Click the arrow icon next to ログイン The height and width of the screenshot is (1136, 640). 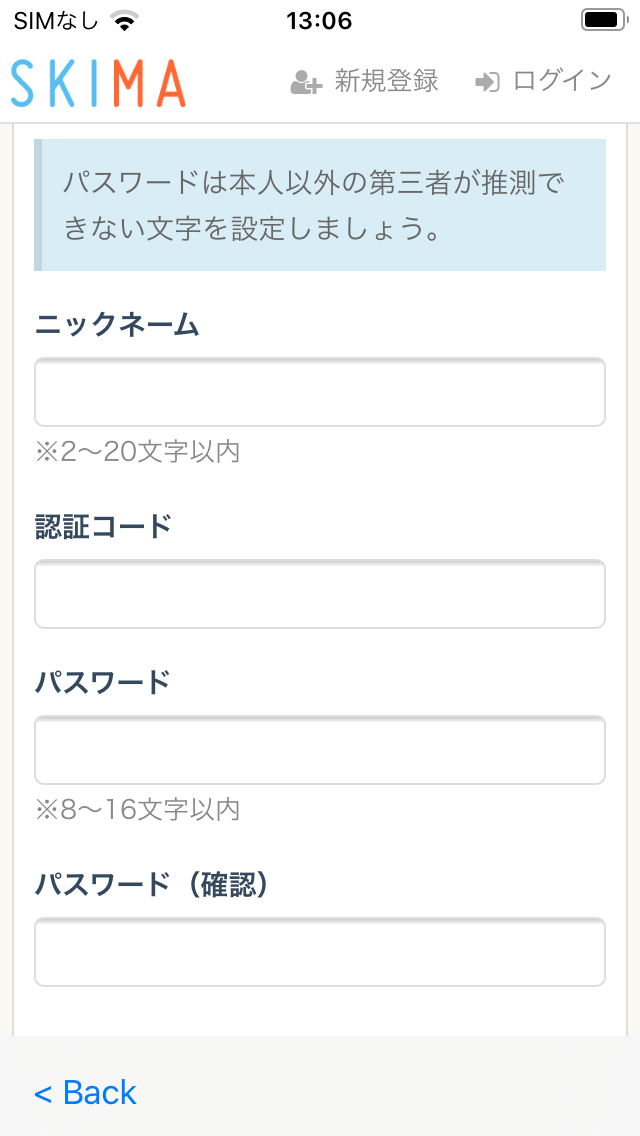pos(487,80)
